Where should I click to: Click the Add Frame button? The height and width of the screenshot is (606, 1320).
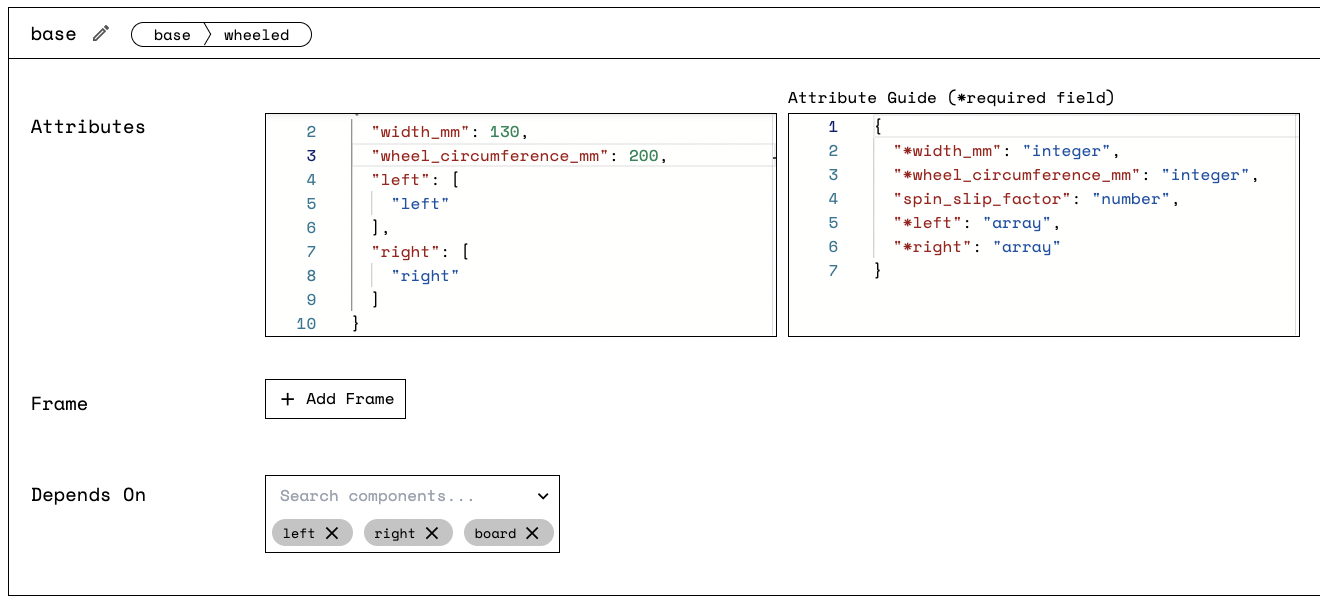(335, 398)
